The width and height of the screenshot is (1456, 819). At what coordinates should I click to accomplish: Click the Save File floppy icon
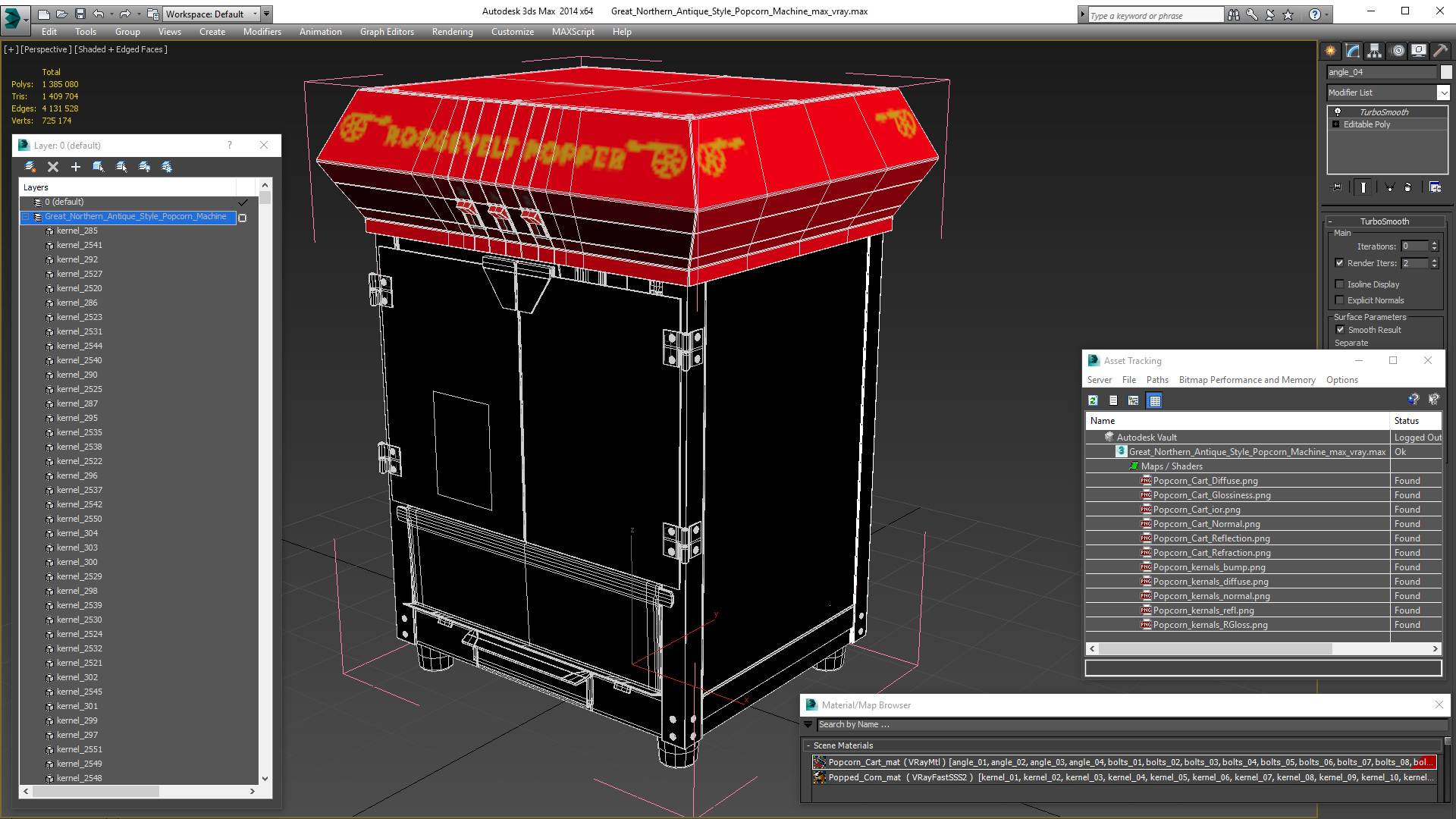80,14
